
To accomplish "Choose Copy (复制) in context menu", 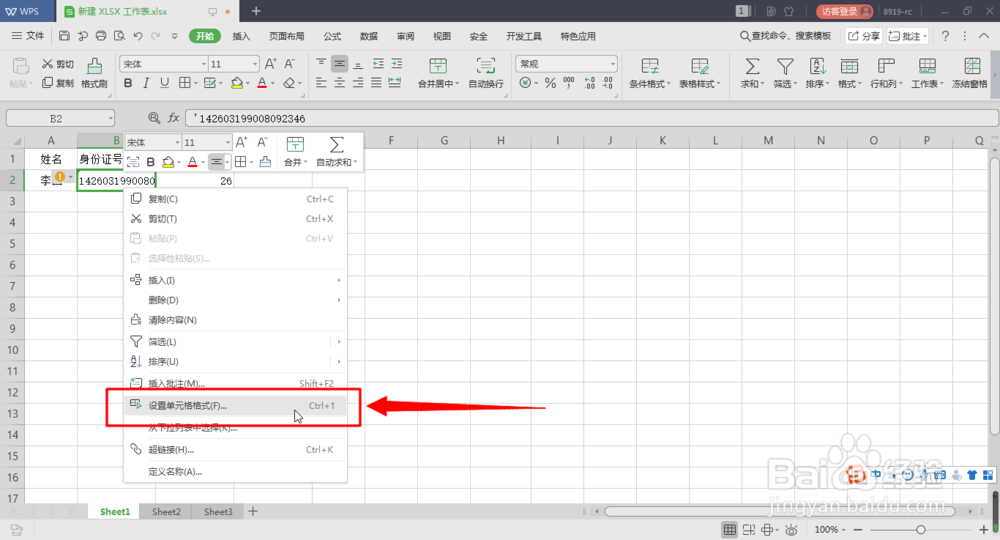I will (235, 199).
